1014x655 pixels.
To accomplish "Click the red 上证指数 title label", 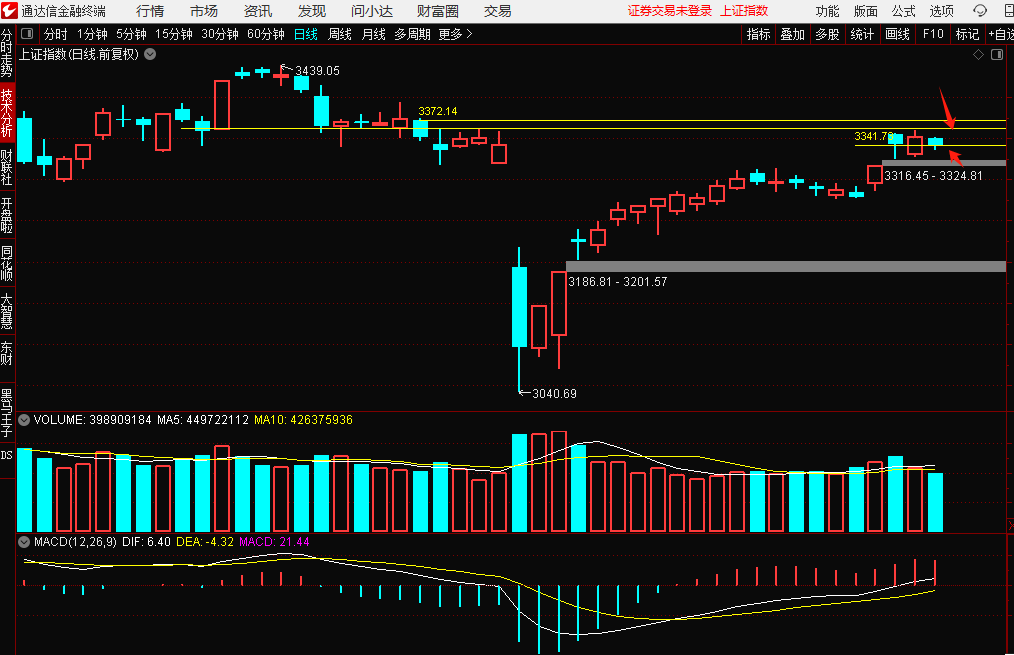I will coord(744,11).
